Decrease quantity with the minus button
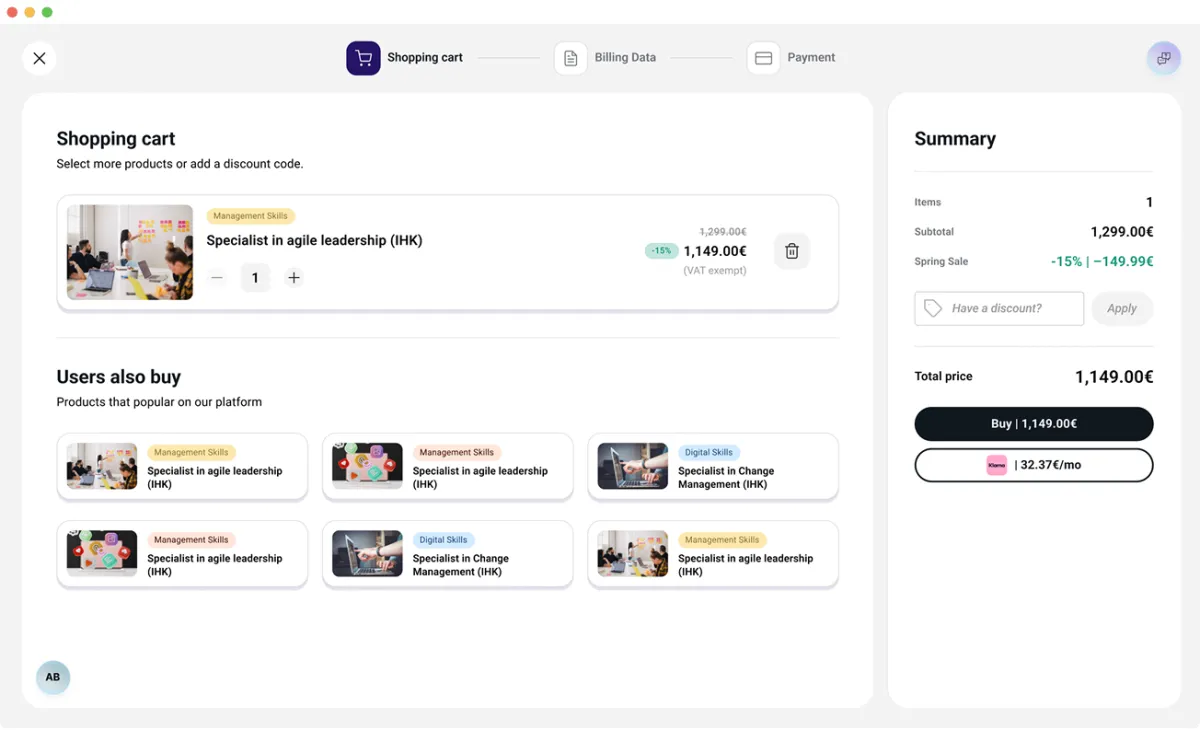This screenshot has height=730, width=1200. point(217,278)
